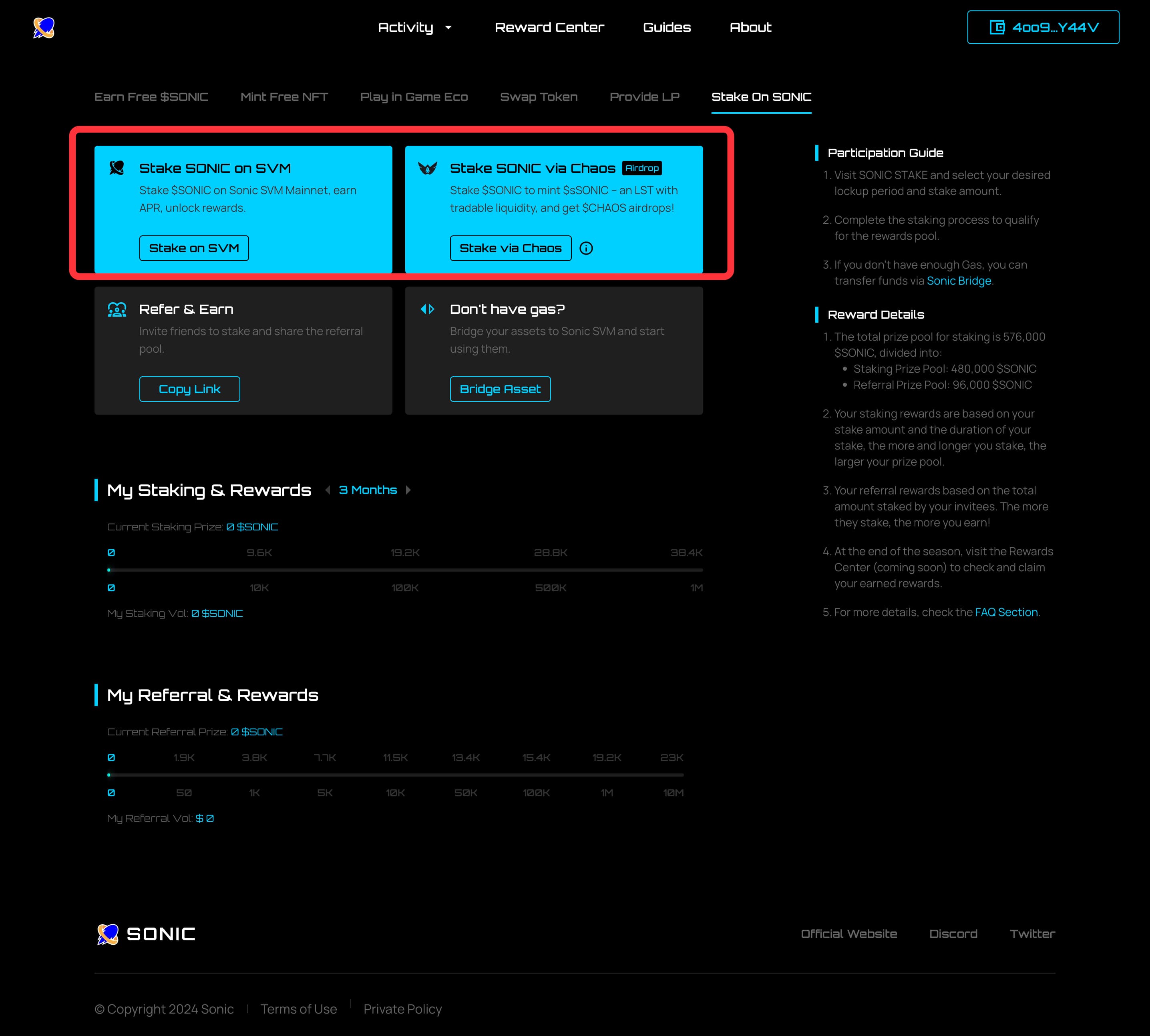Switch to Mint Free NFT tab

(284, 97)
